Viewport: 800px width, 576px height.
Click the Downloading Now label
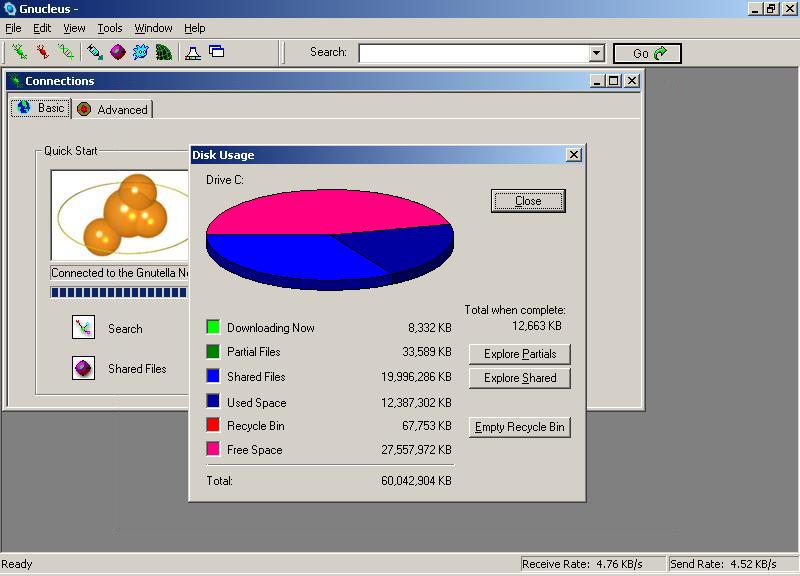tap(271, 328)
